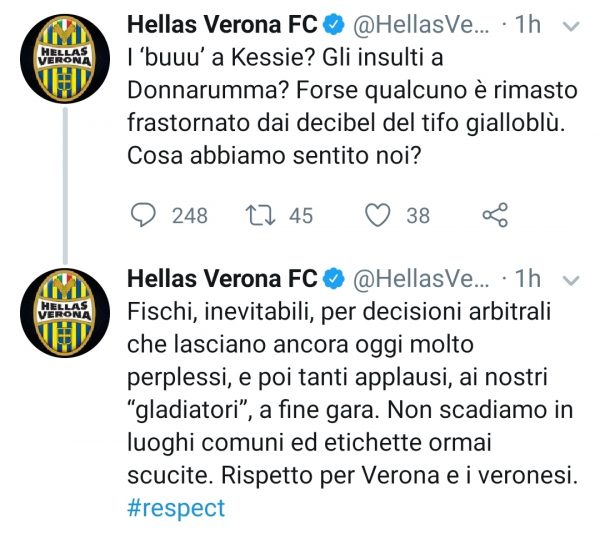Image resolution: width=600 pixels, height=534 pixels.
Task: Open the Hellas Verona crest on the second tweet
Action: (63, 308)
